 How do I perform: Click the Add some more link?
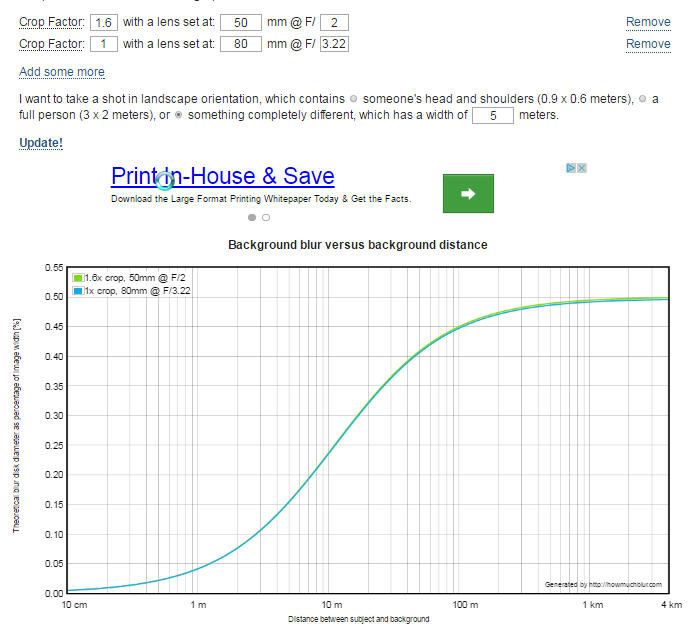pos(62,72)
